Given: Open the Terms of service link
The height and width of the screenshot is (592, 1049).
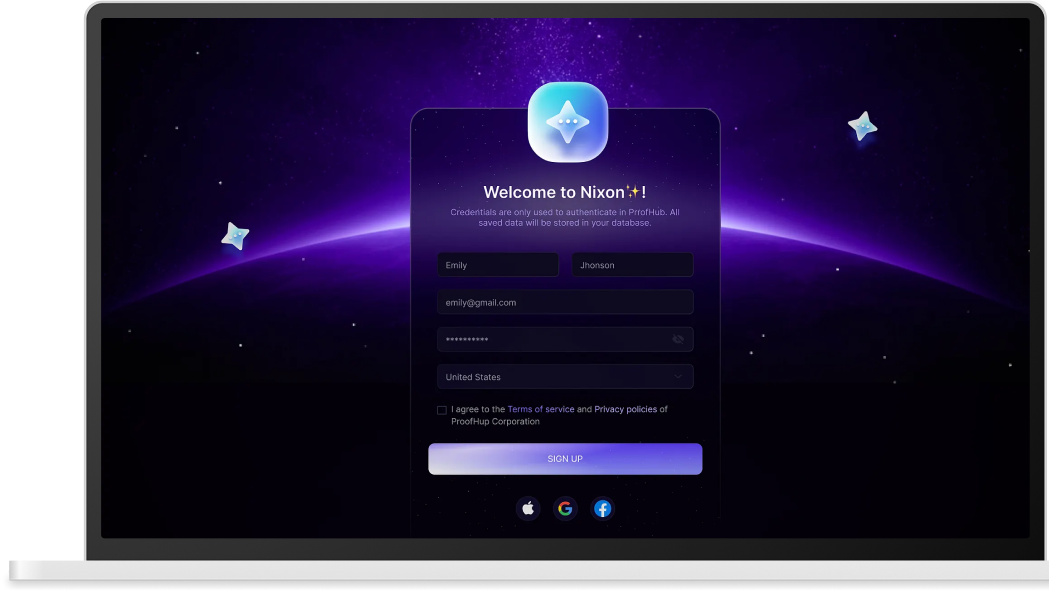Looking at the screenshot, I should pyautogui.click(x=541, y=409).
